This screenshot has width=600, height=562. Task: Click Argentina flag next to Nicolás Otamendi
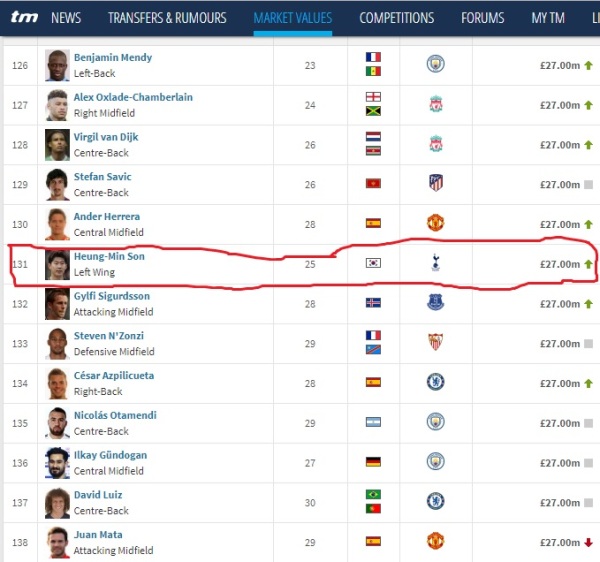tap(373, 422)
